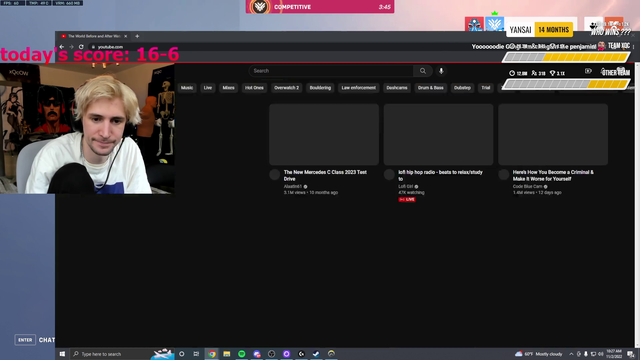Image resolution: width=640 pixels, height=360 pixels.
Task: Click the browser forward arrow
Action: [x=71, y=47]
